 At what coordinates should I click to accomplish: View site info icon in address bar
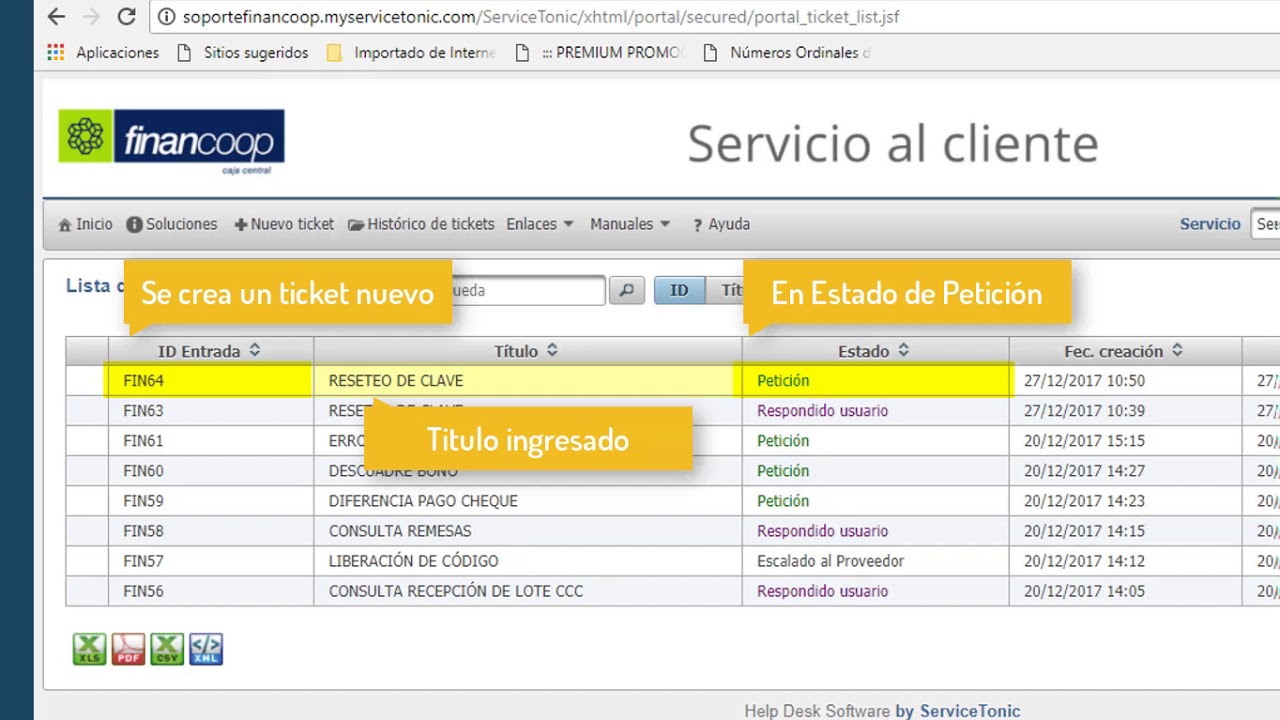click(x=166, y=17)
